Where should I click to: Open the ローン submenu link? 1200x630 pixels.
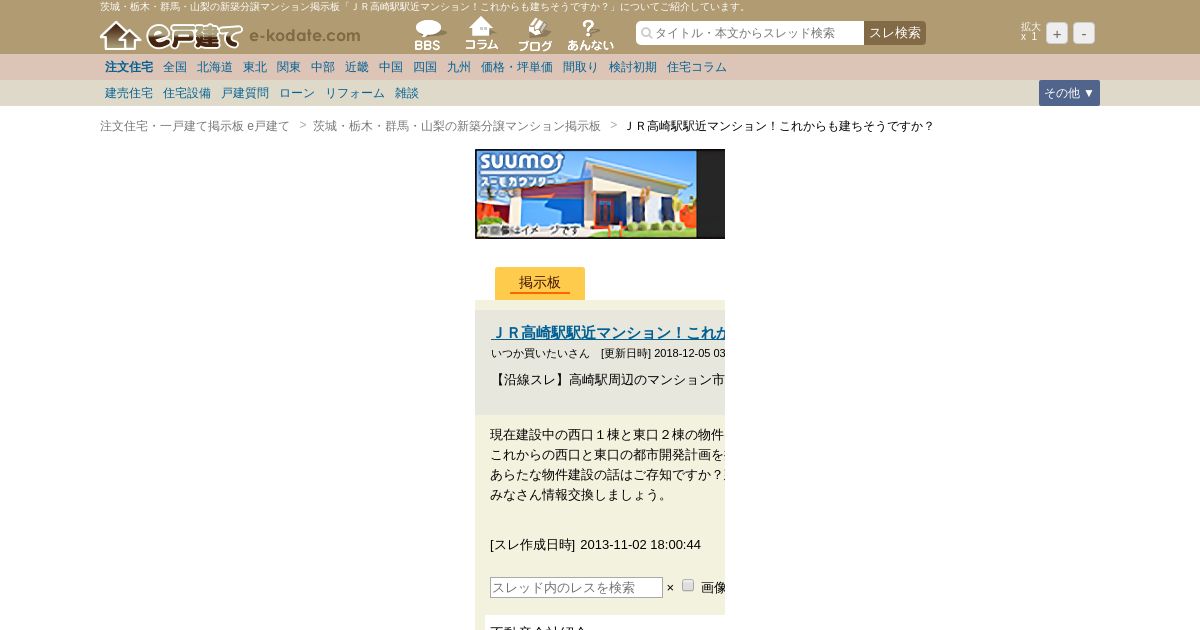pyautogui.click(x=297, y=93)
